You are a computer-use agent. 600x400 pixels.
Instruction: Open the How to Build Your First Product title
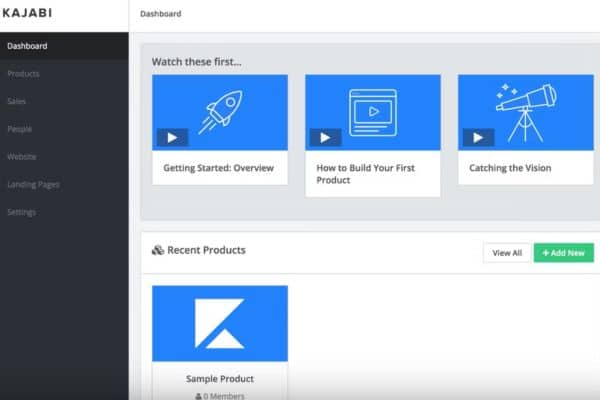[365, 174]
